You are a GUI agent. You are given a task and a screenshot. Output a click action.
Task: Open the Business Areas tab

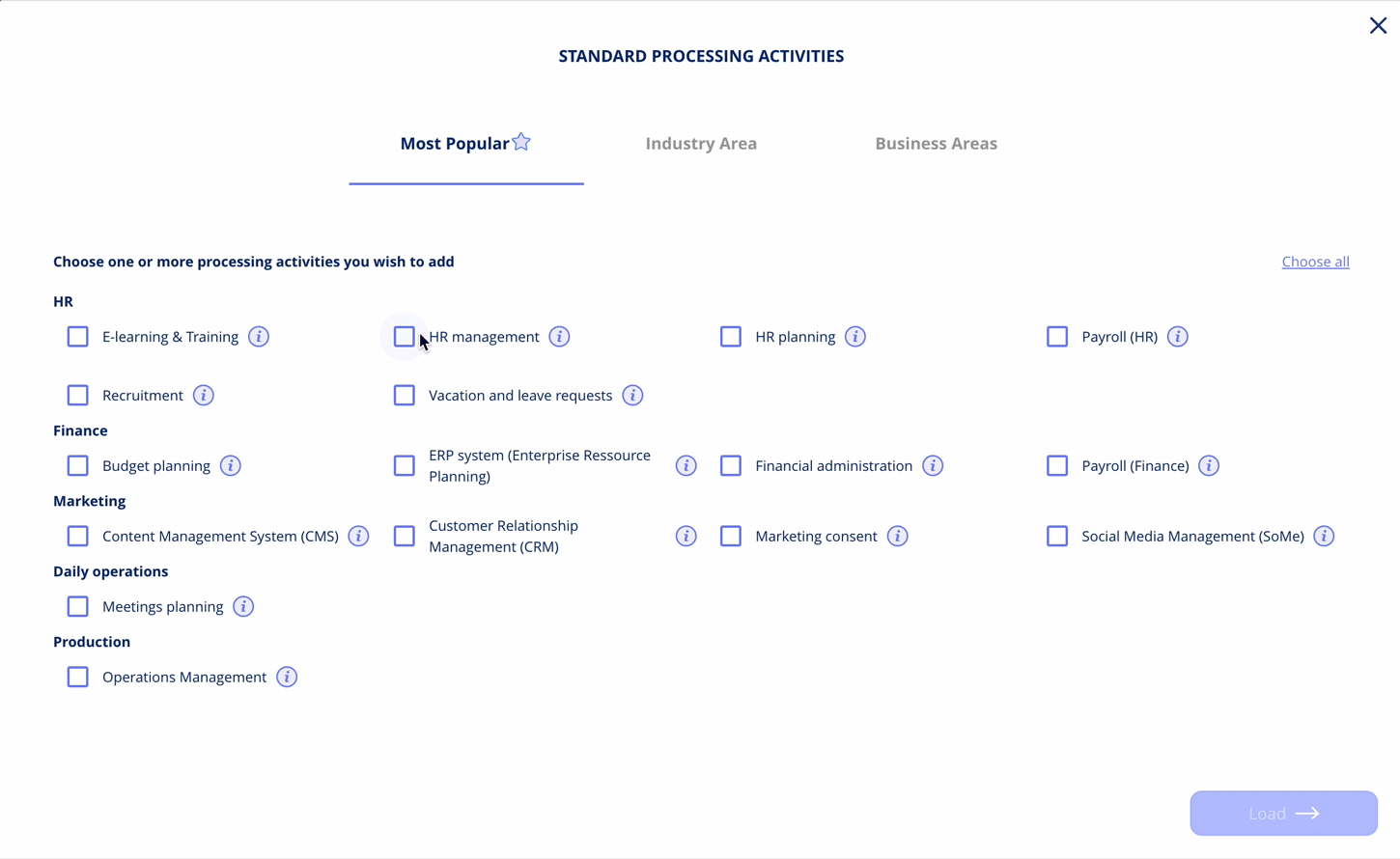point(936,143)
